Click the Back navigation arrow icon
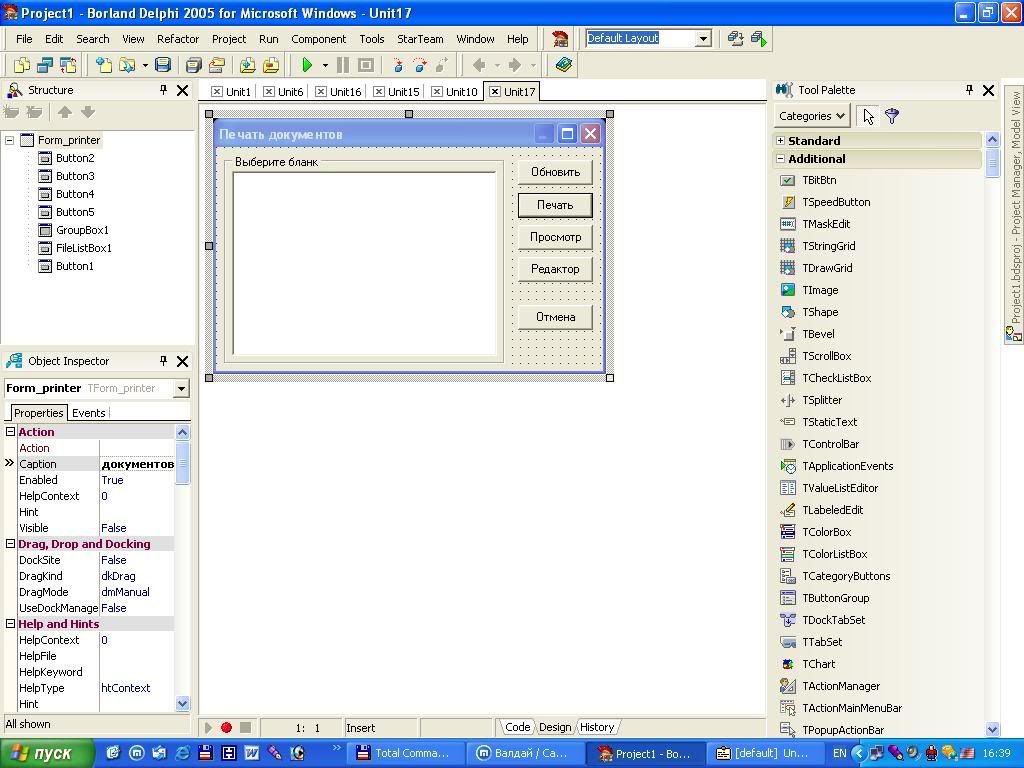This screenshot has height=768, width=1024. pos(479,65)
